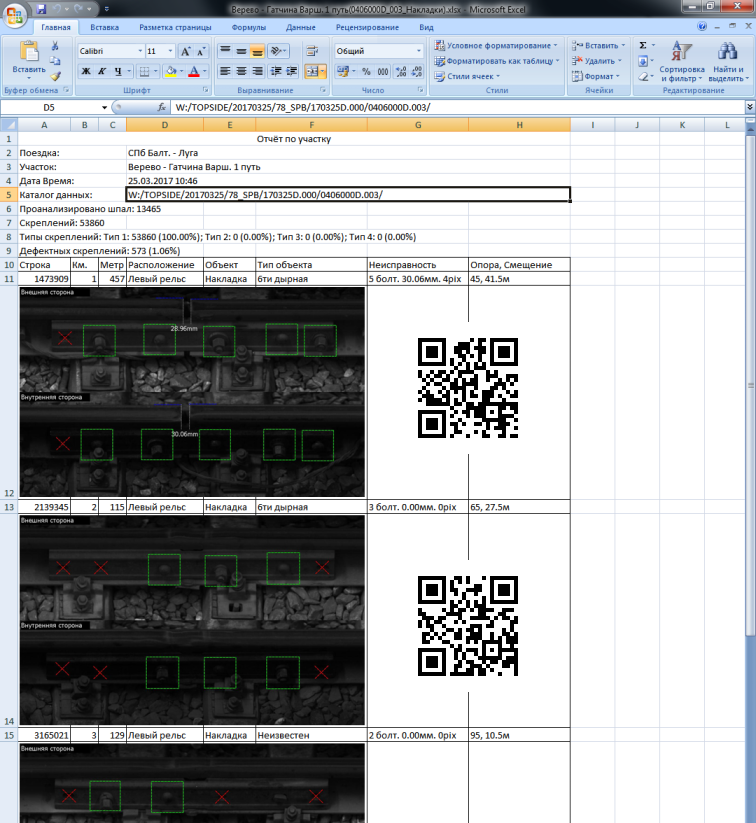Open text orientation options

click(278, 51)
